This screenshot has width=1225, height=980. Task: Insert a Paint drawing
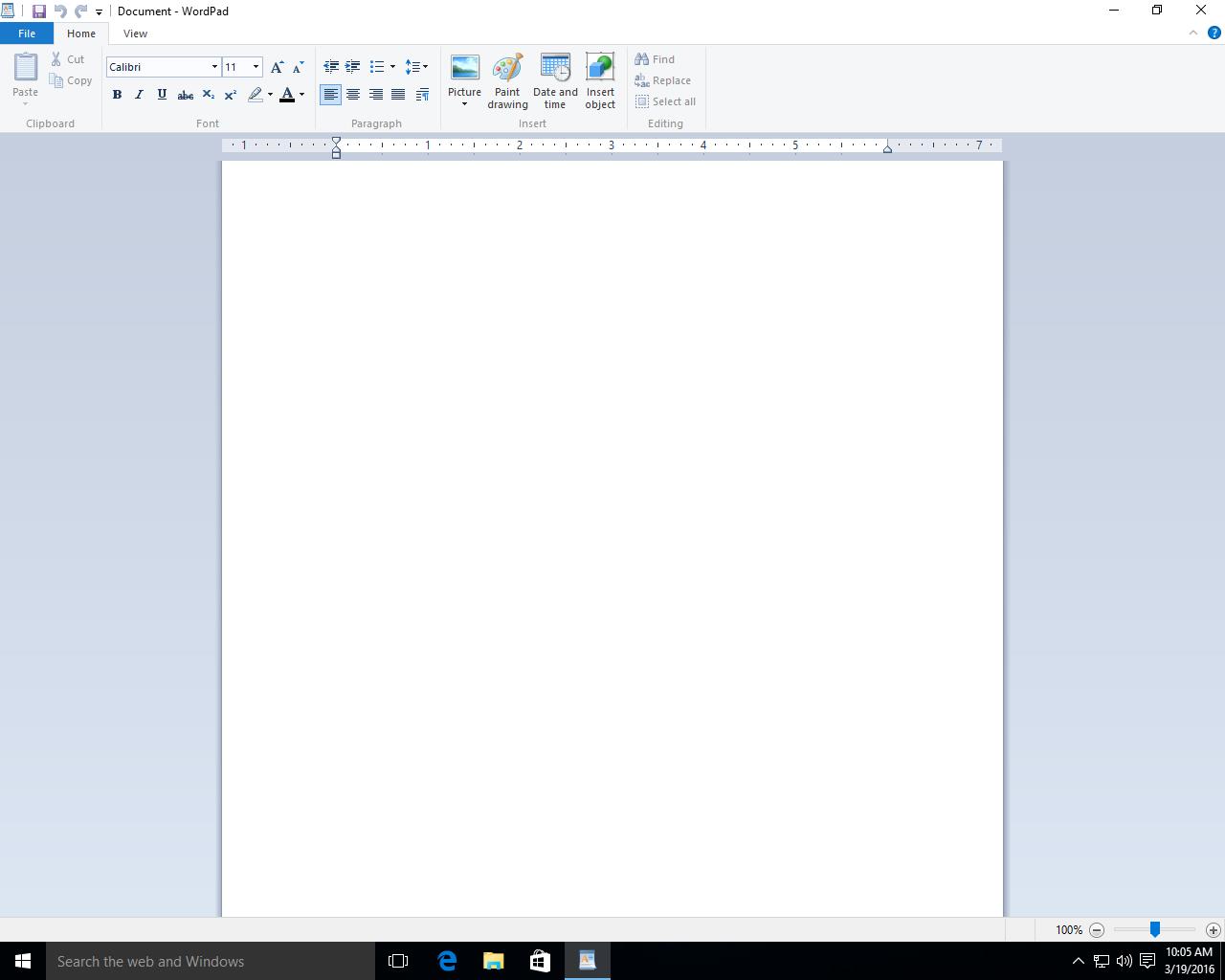point(507,81)
